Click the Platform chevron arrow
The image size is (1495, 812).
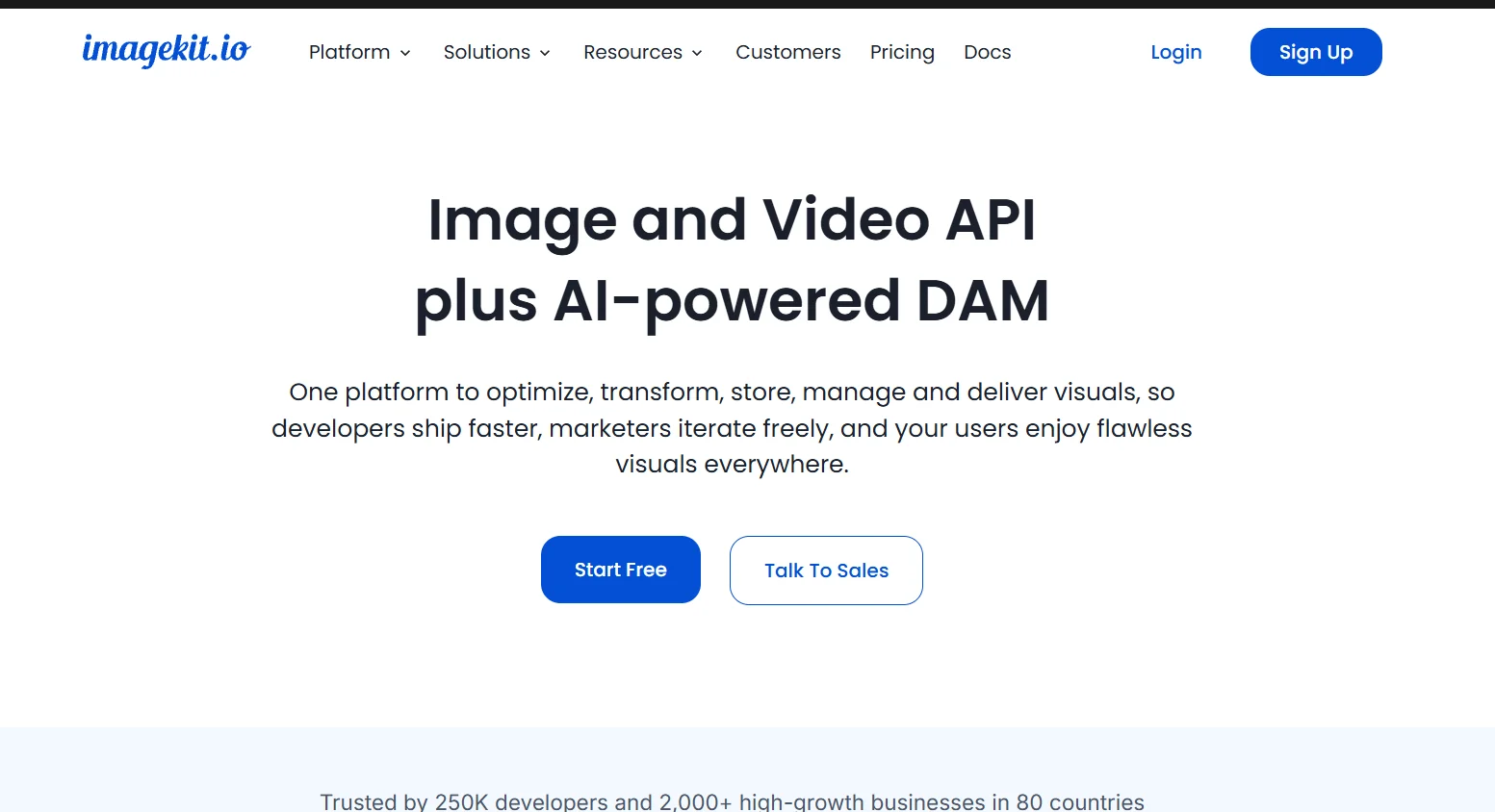click(x=405, y=54)
